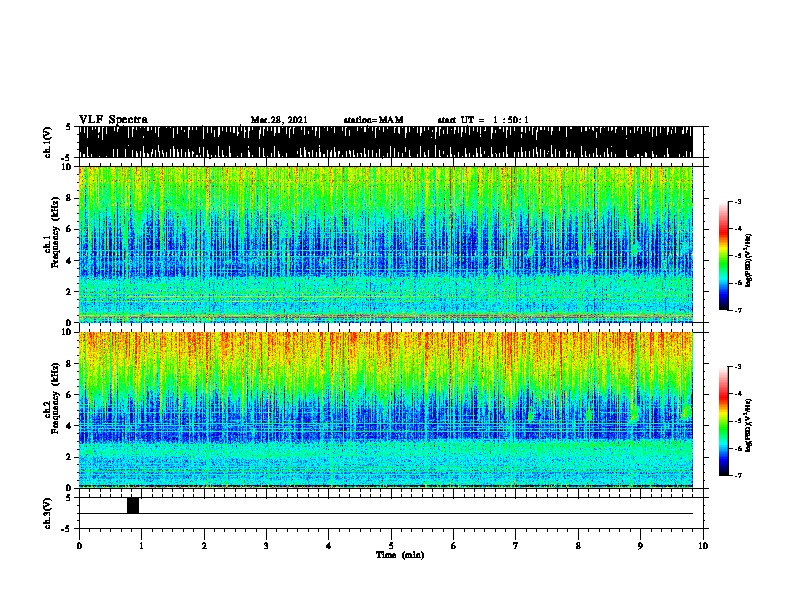Click the ch.1 color scale bar

coord(724,256)
